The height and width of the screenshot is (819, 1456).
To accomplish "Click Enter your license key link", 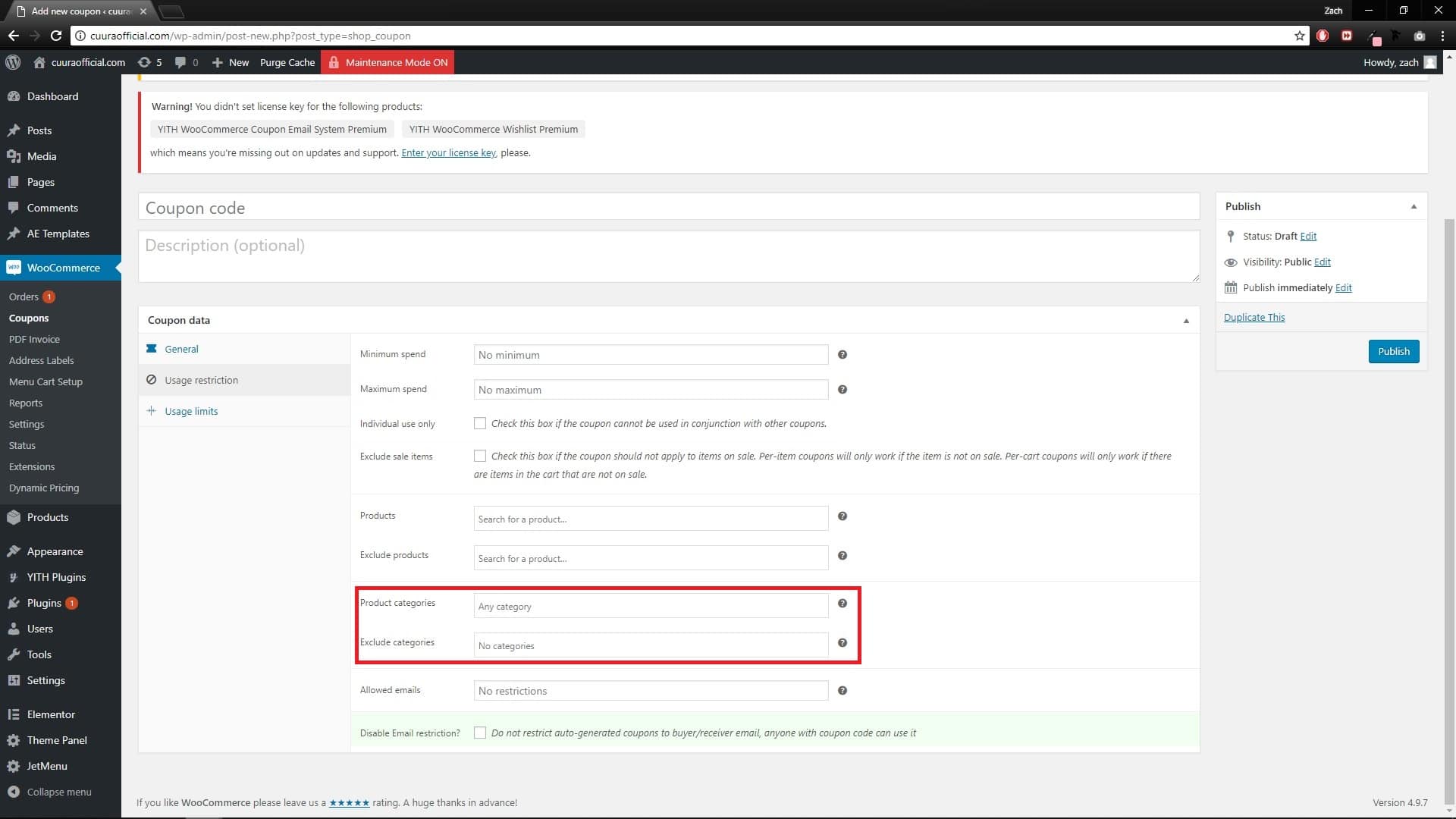I will (449, 152).
